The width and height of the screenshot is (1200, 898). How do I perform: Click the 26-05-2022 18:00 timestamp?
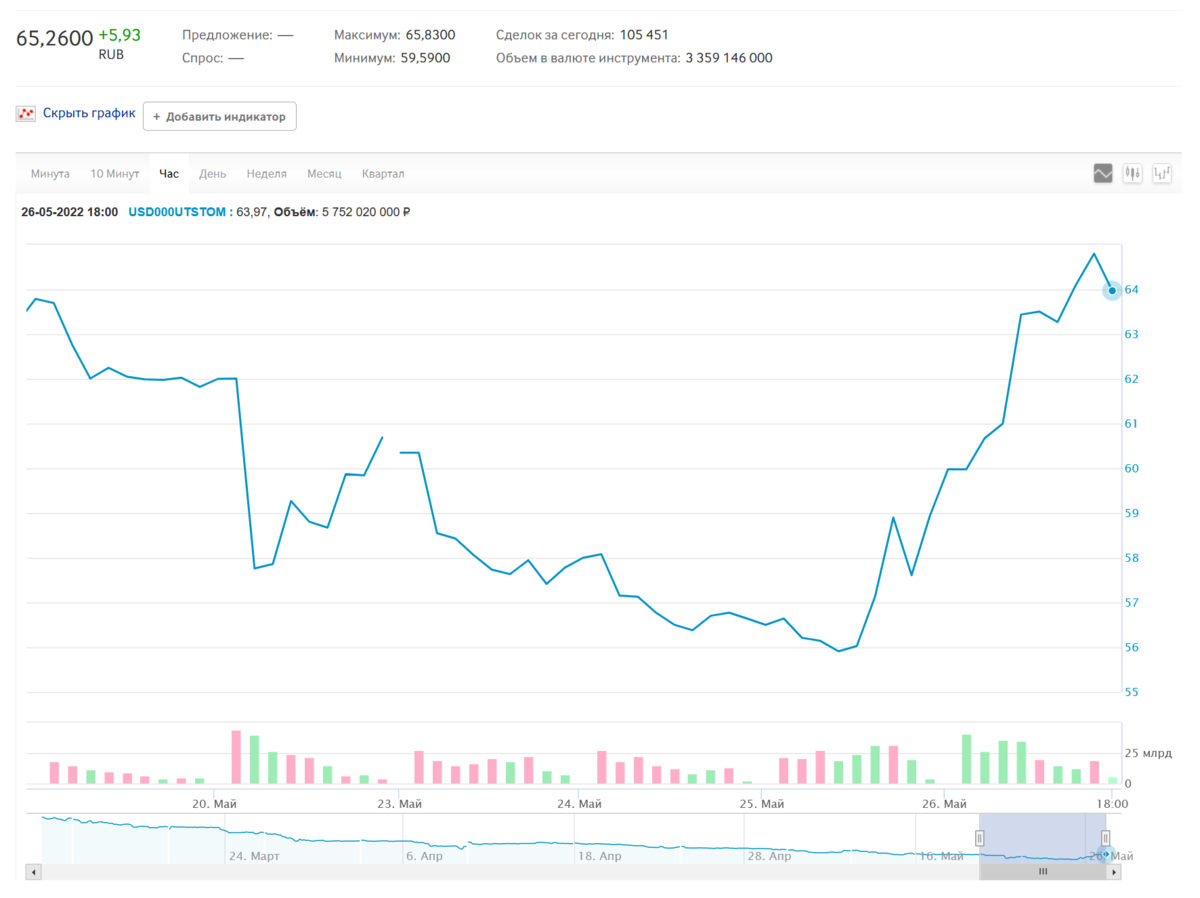tap(70, 212)
